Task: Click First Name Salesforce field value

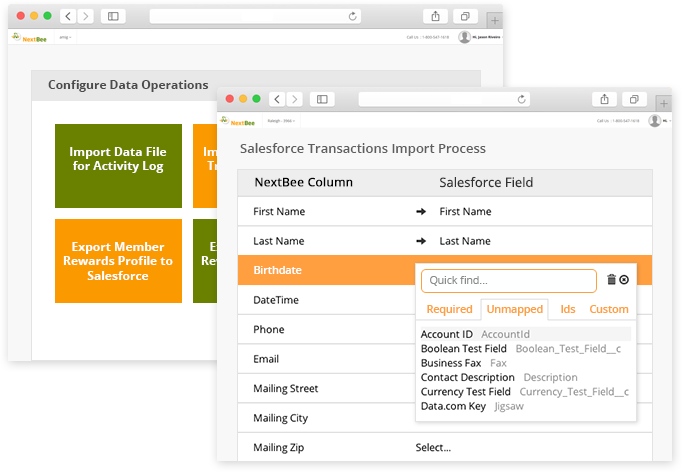Action: 465,211
